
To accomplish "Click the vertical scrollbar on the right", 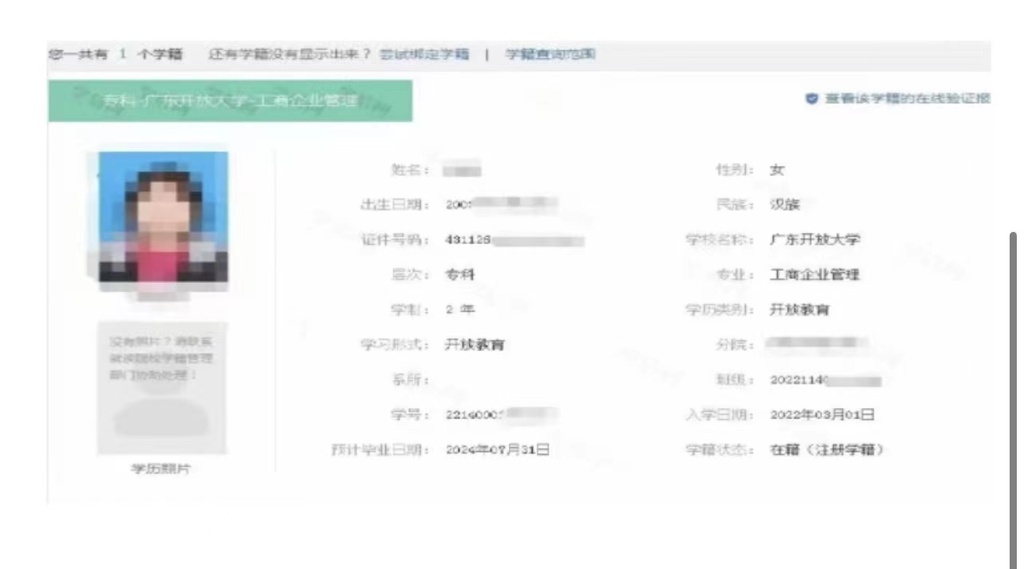I will click(x=1013, y=398).
